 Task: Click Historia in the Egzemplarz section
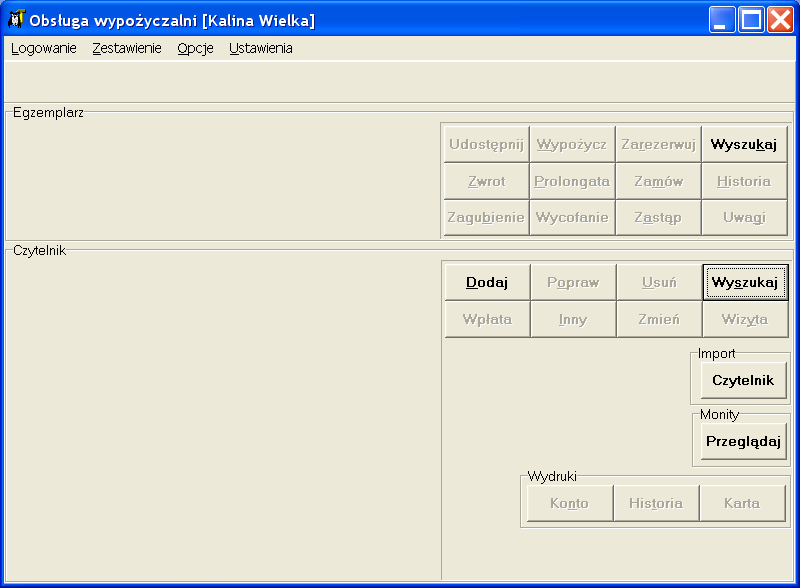[744, 181]
